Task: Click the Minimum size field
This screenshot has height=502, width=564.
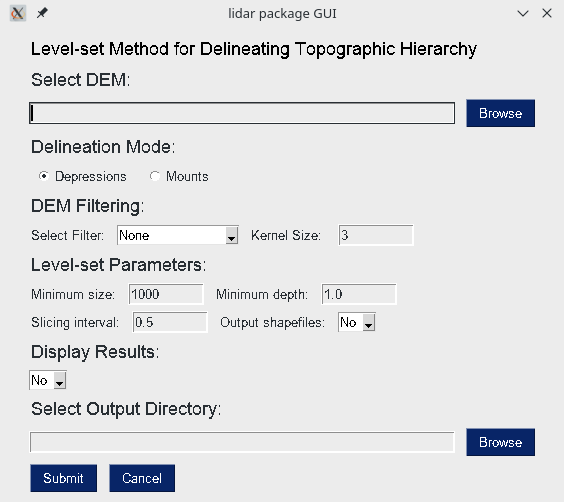Action: click(166, 294)
